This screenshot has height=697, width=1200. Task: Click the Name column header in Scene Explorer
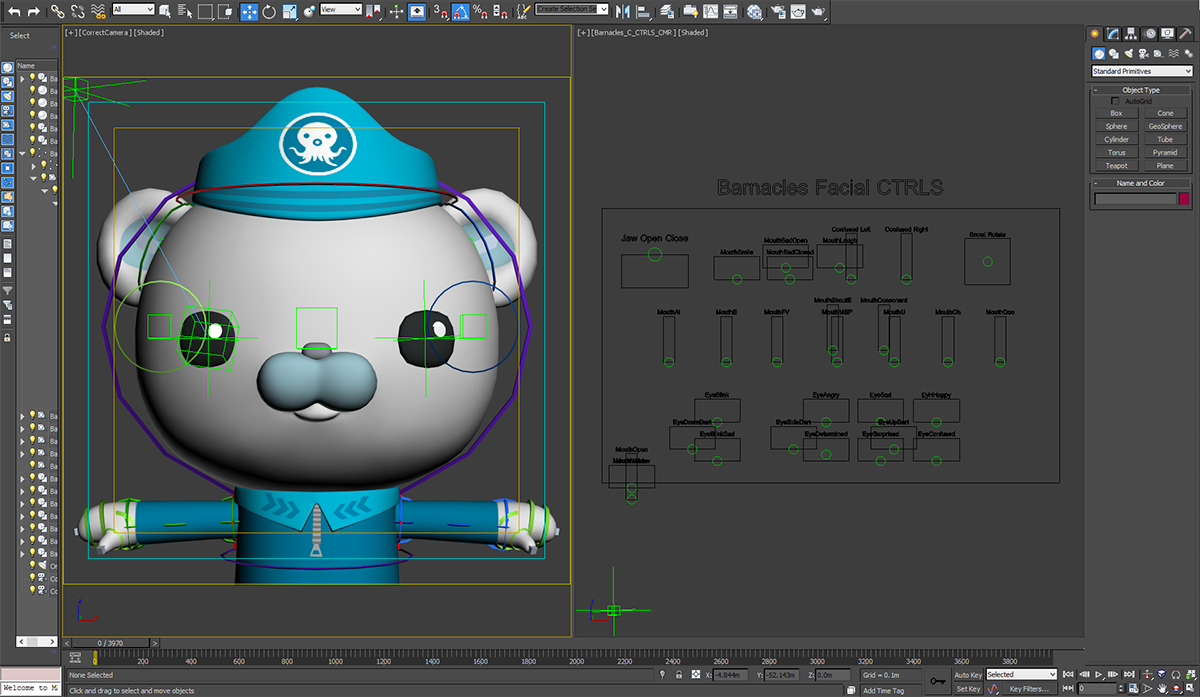38,65
